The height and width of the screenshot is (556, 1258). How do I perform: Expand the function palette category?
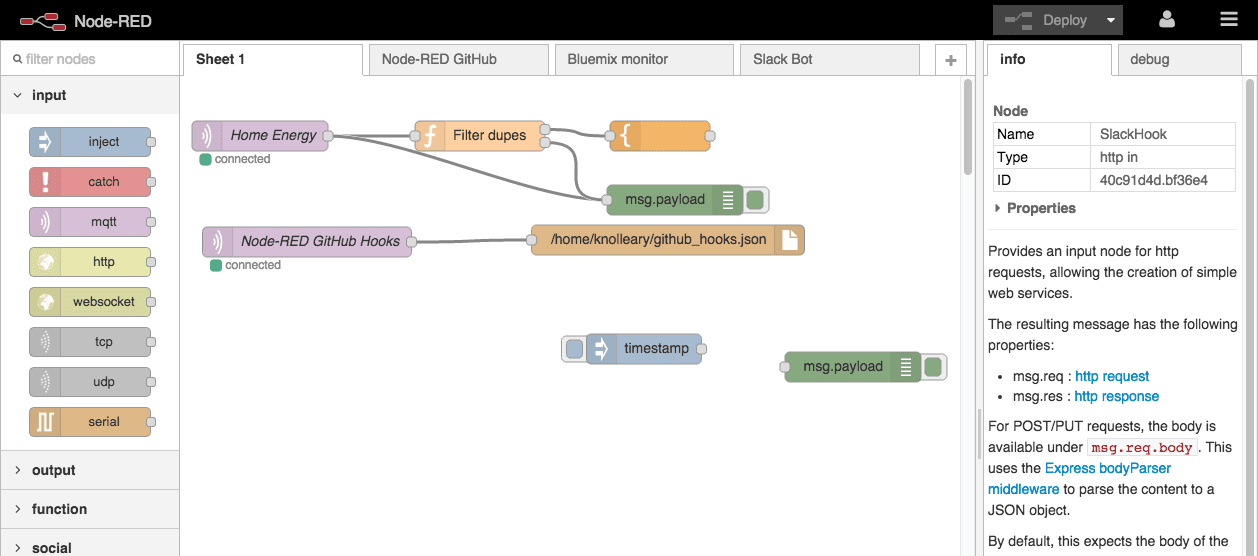click(x=90, y=509)
